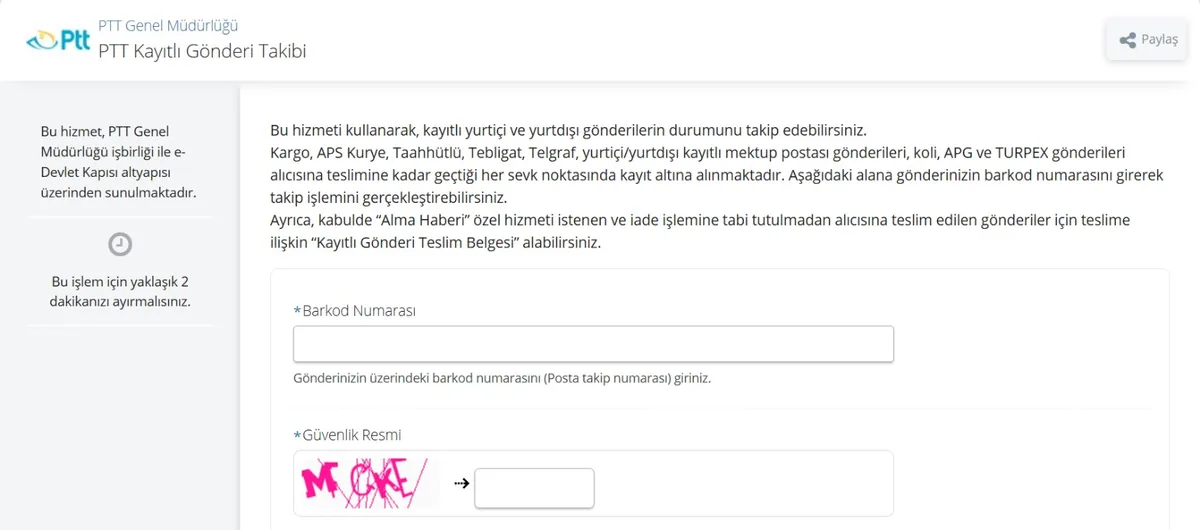Click the barcode hint text below the field
The height and width of the screenshot is (530, 1200).
[502, 379]
